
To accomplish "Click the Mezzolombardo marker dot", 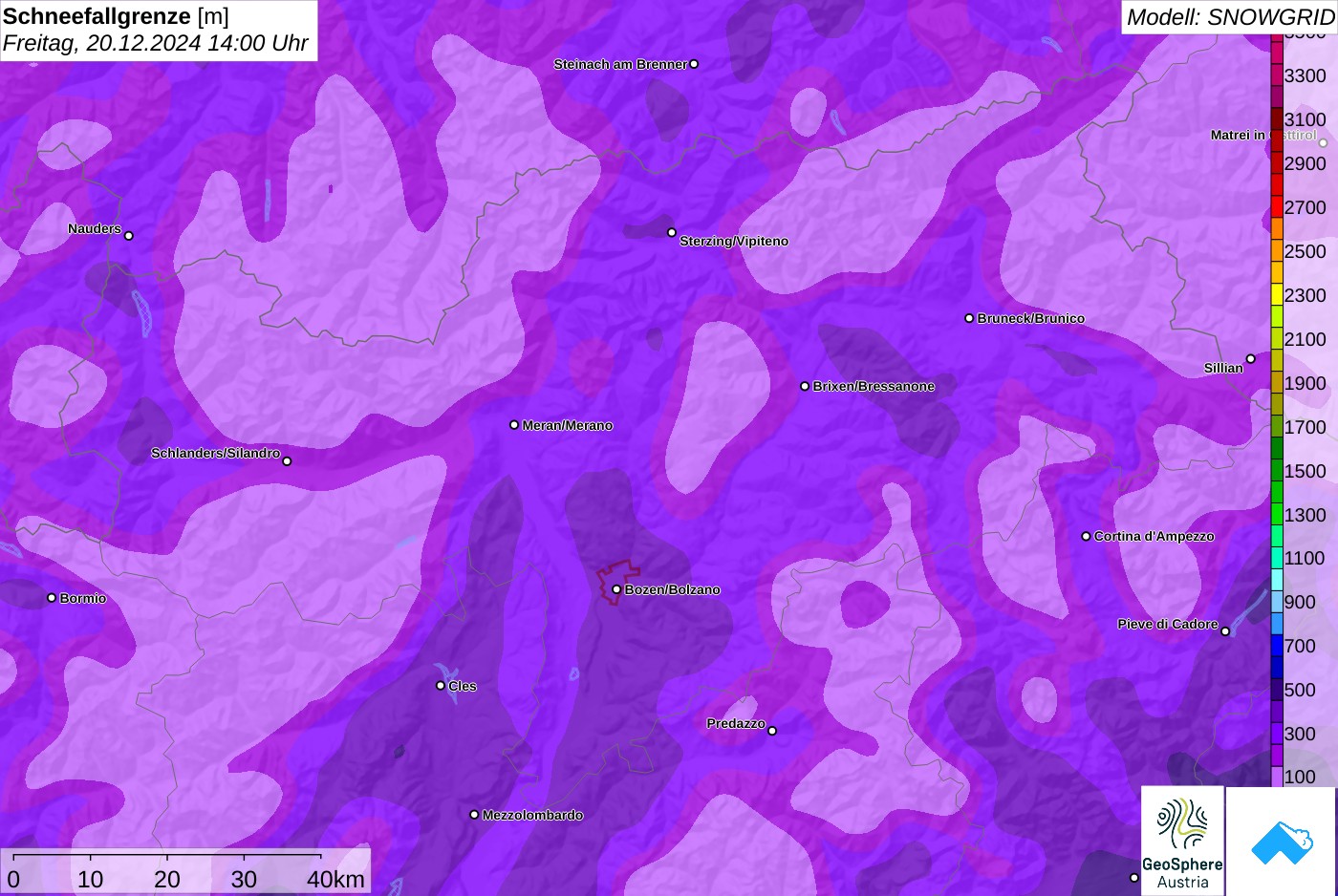I will [474, 815].
